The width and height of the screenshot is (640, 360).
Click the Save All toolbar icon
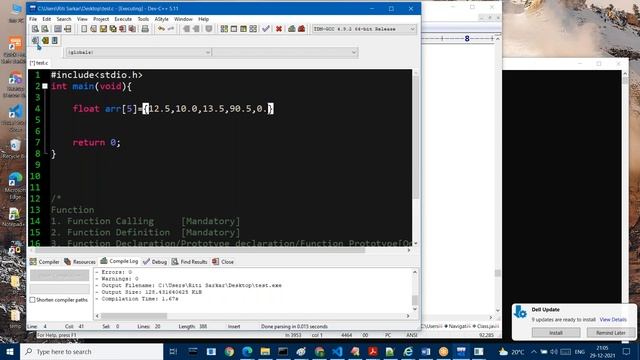click(x=113, y=29)
